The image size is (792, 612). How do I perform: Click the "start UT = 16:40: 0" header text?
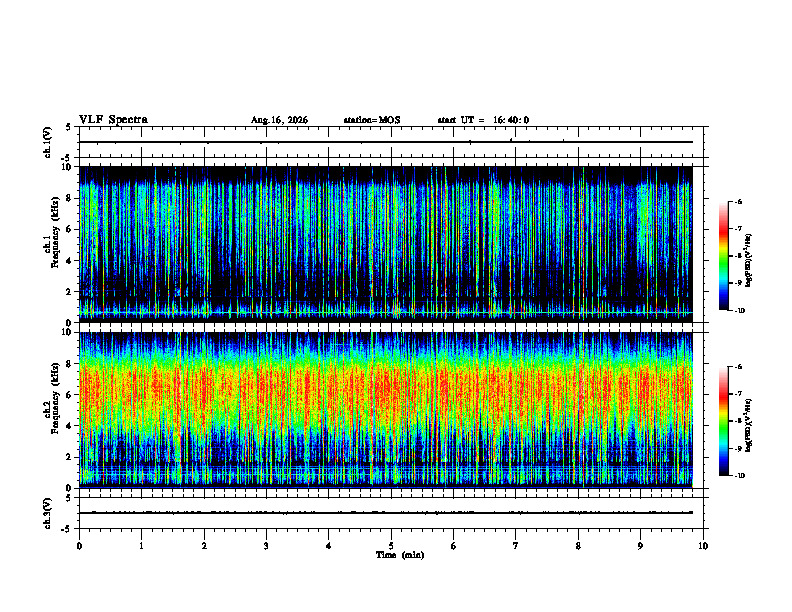[483, 120]
